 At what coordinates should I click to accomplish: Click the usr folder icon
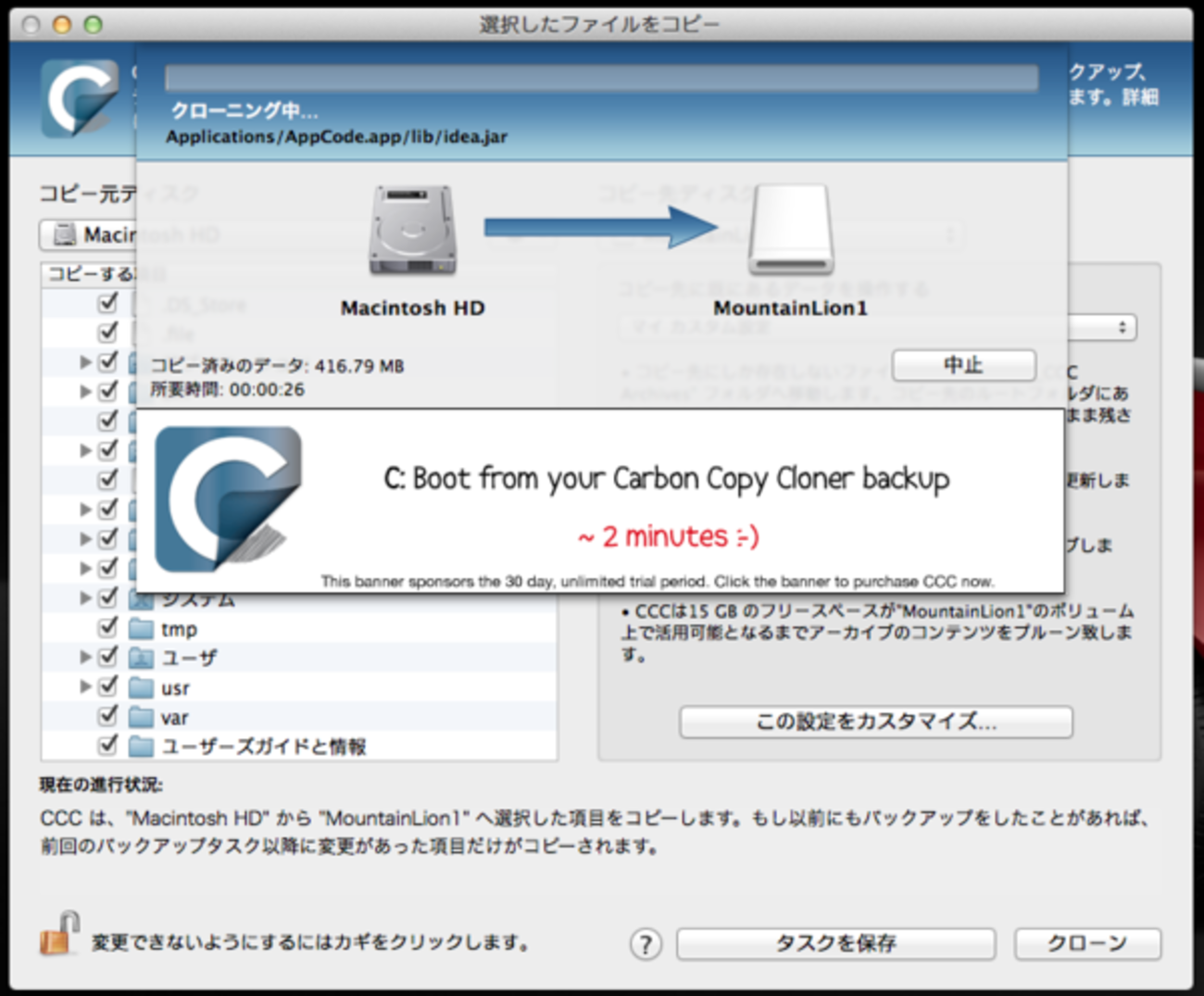point(141,687)
